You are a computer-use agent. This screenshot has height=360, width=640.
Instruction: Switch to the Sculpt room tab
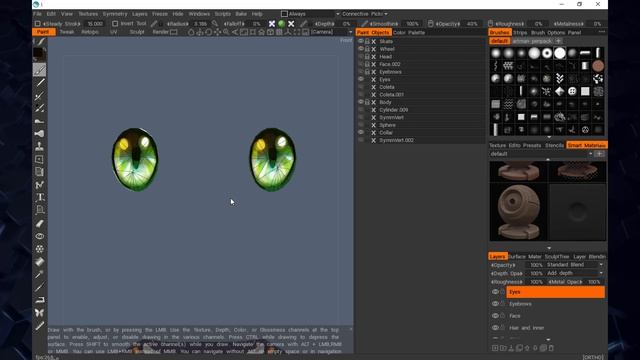[137, 32]
